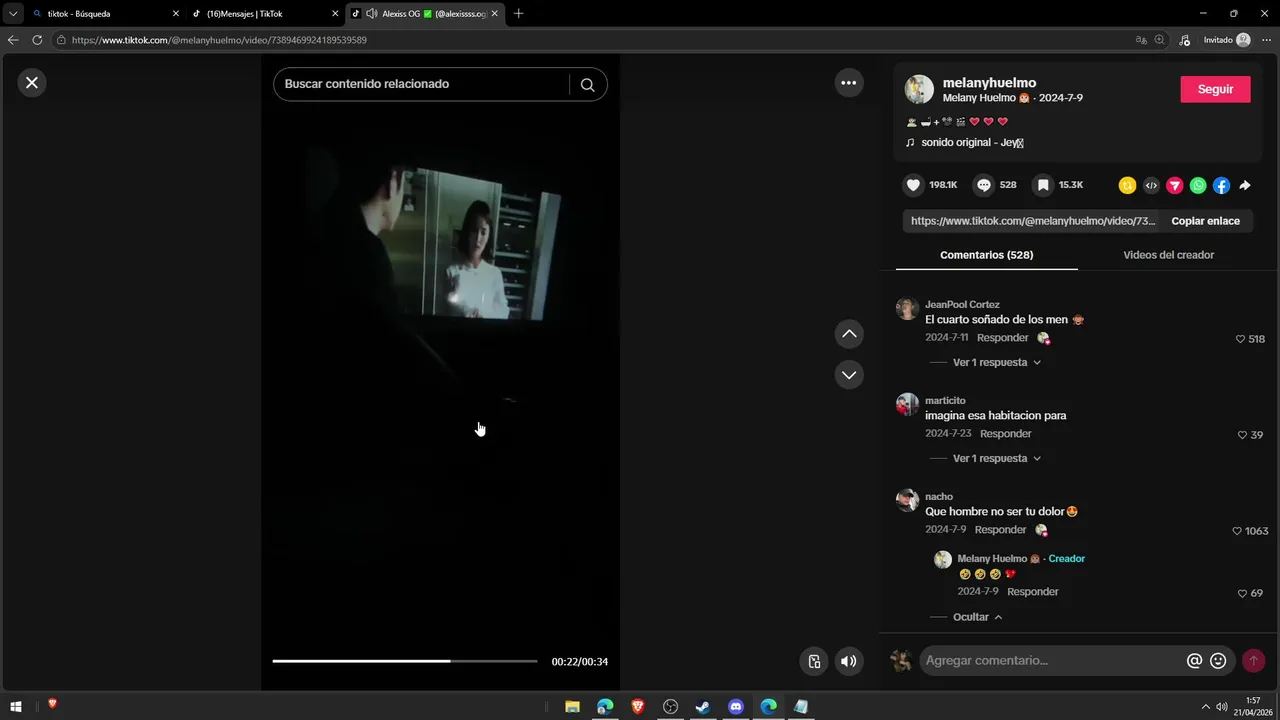Like the creator's reply with 69 likes

(x=1242, y=593)
